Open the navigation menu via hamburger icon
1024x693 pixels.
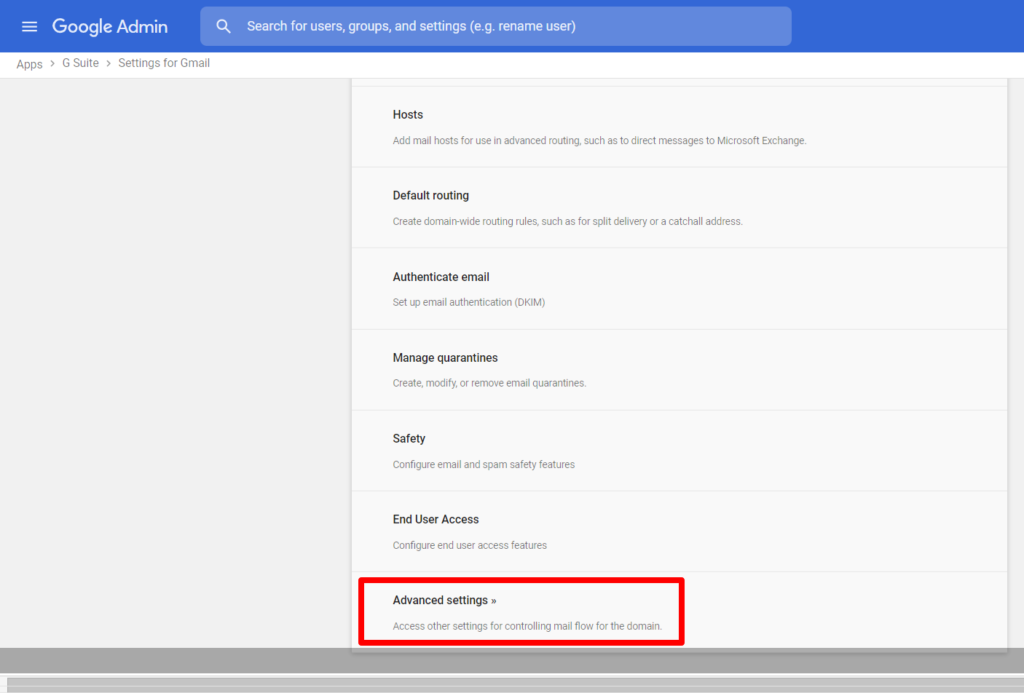click(29, 26)
